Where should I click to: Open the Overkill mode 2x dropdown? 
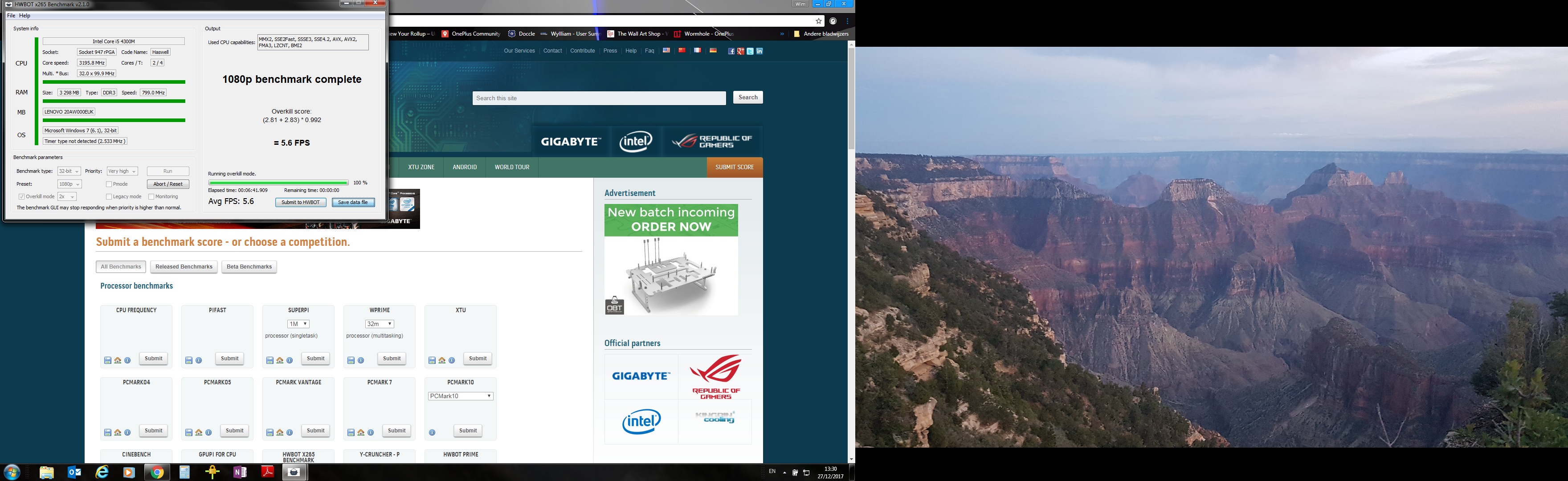(67, 197)
